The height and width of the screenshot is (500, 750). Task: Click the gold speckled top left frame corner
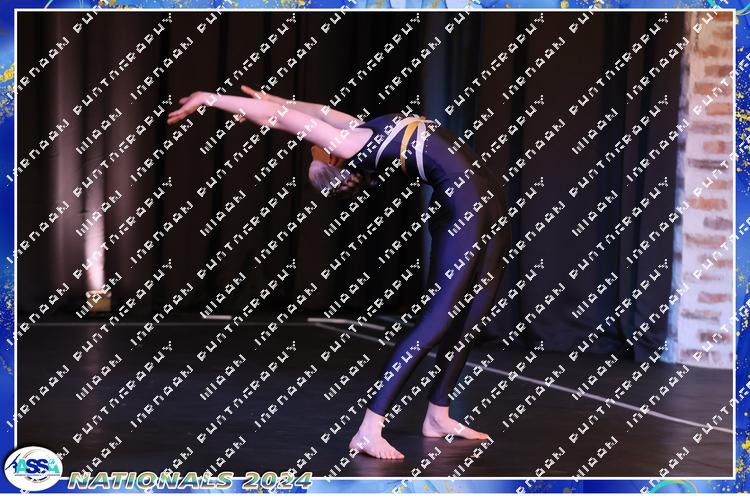[x=12, y=12]
